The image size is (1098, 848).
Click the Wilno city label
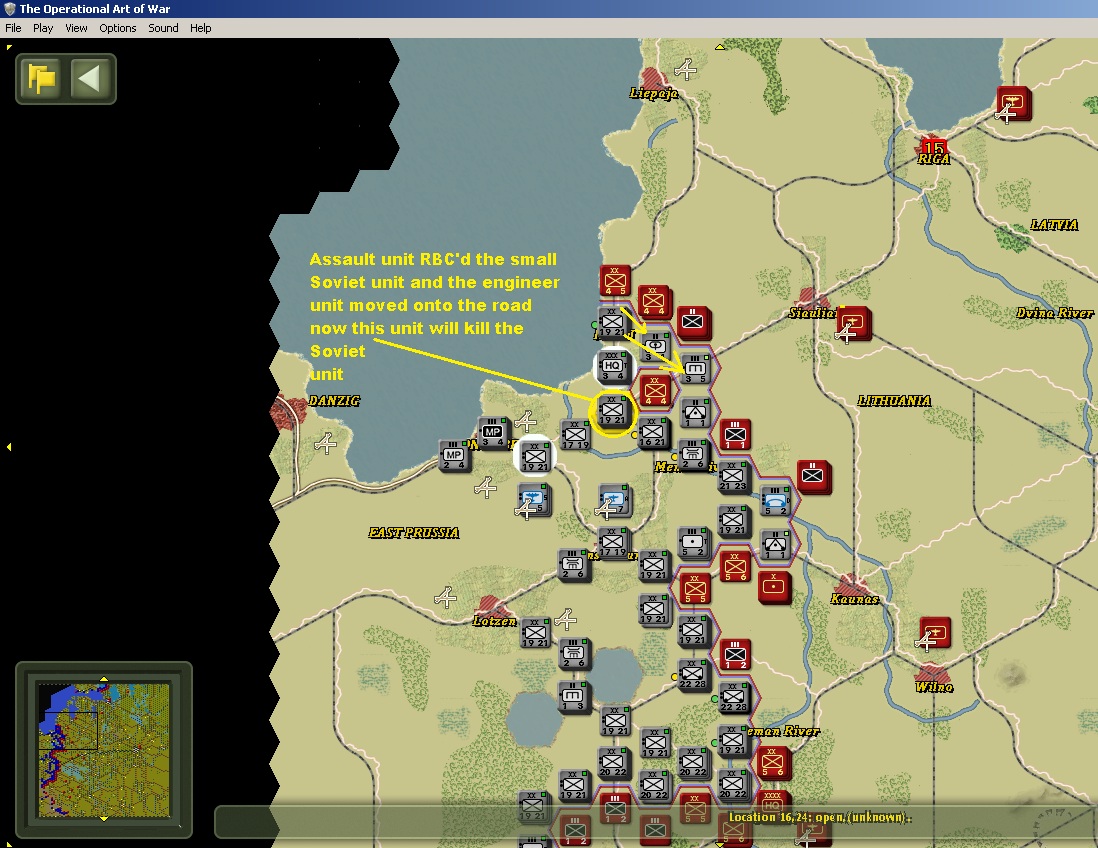point(934,687)
